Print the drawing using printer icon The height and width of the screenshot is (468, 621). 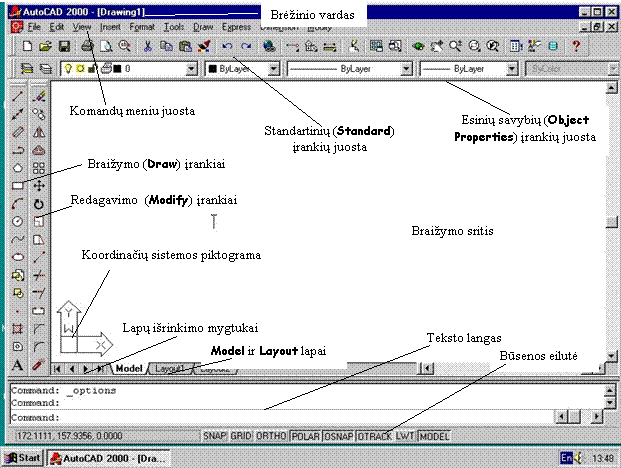coord(87,47)
